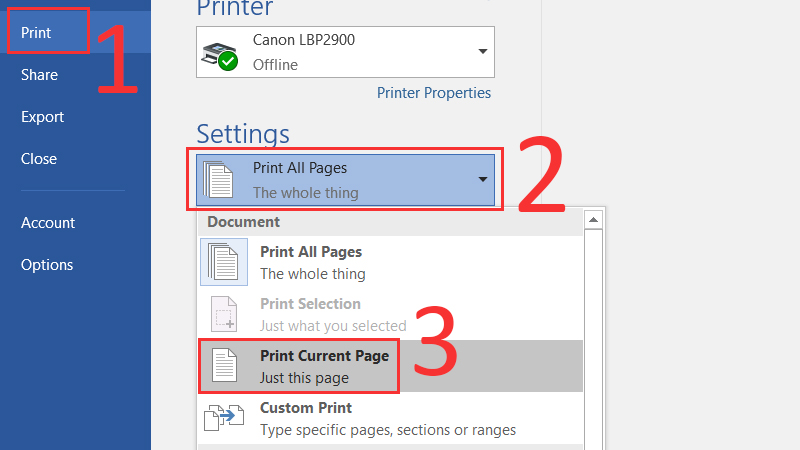Open the printer selection dropdown arrow
The height and width of the screenshot is (450, 800).
tap(483, 52)
